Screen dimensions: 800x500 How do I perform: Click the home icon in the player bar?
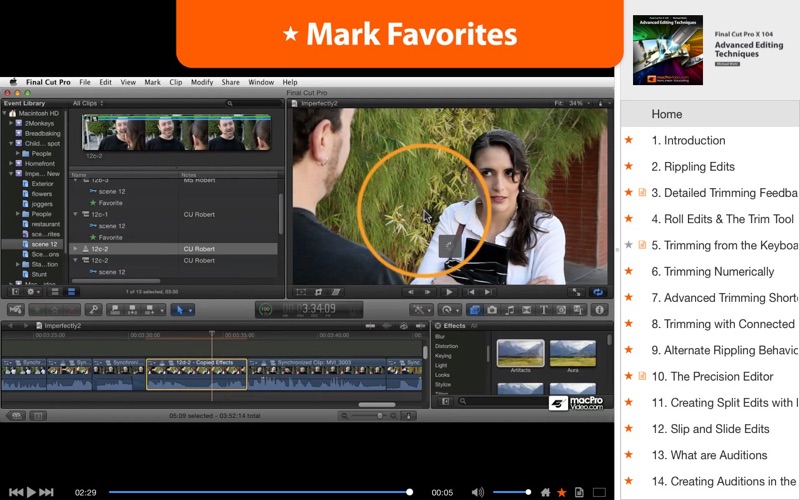click(545, 492)
